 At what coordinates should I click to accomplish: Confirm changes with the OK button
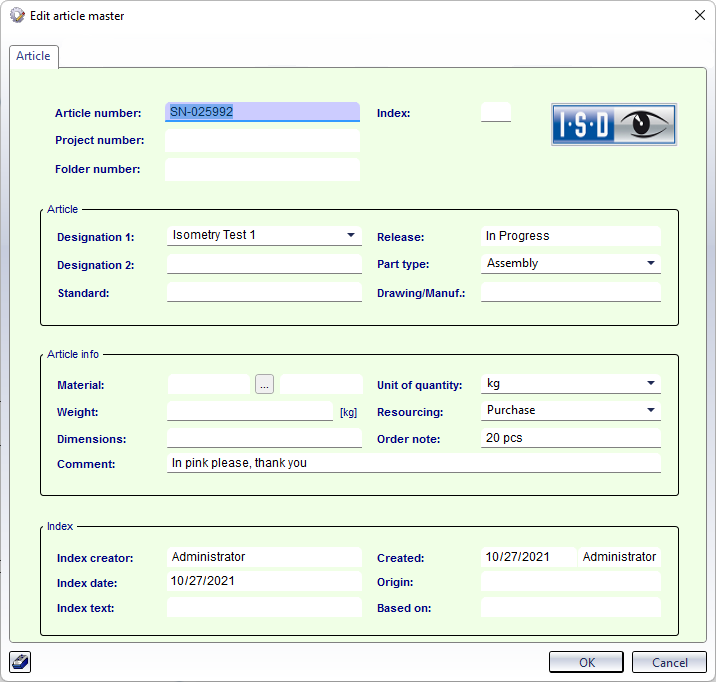point(586,662)
